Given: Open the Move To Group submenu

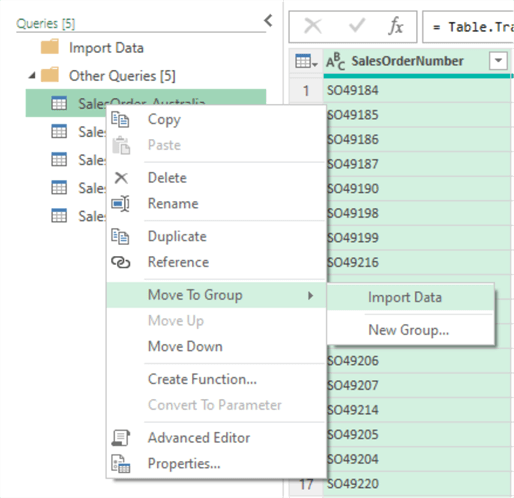Looking at the screenshot, I should pyautogui.click(x=216, y=295).
